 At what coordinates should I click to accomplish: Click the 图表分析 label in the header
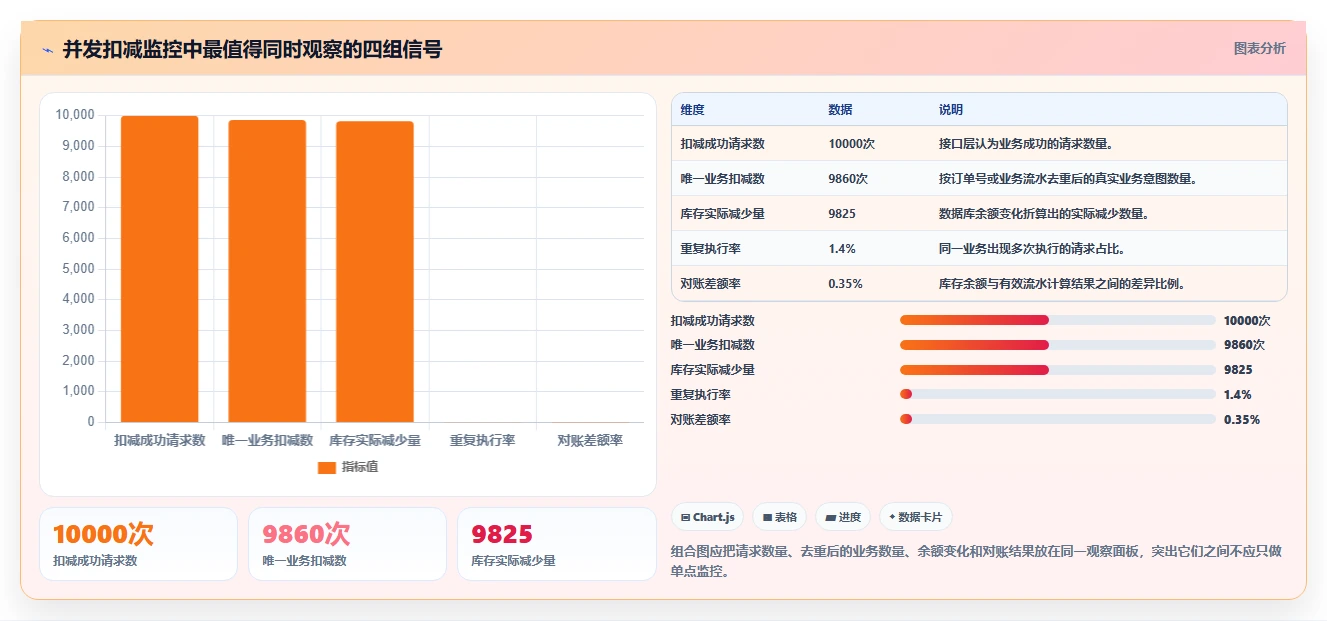(x=1259, y=48)
